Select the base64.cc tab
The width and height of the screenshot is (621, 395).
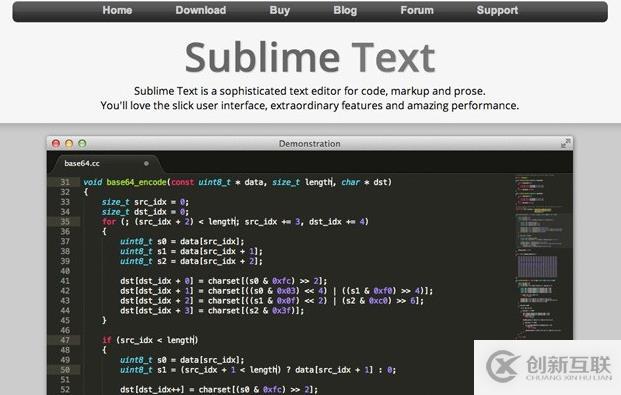107,163
